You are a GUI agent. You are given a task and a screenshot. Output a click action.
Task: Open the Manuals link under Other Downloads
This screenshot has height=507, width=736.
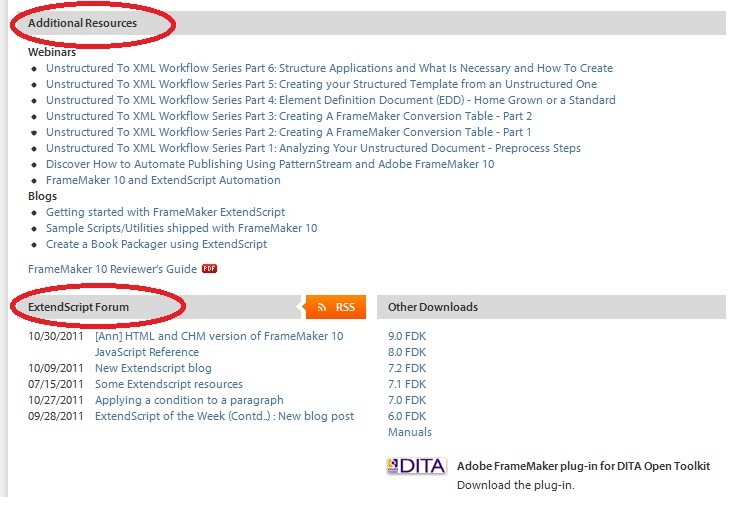click(410, 432)
